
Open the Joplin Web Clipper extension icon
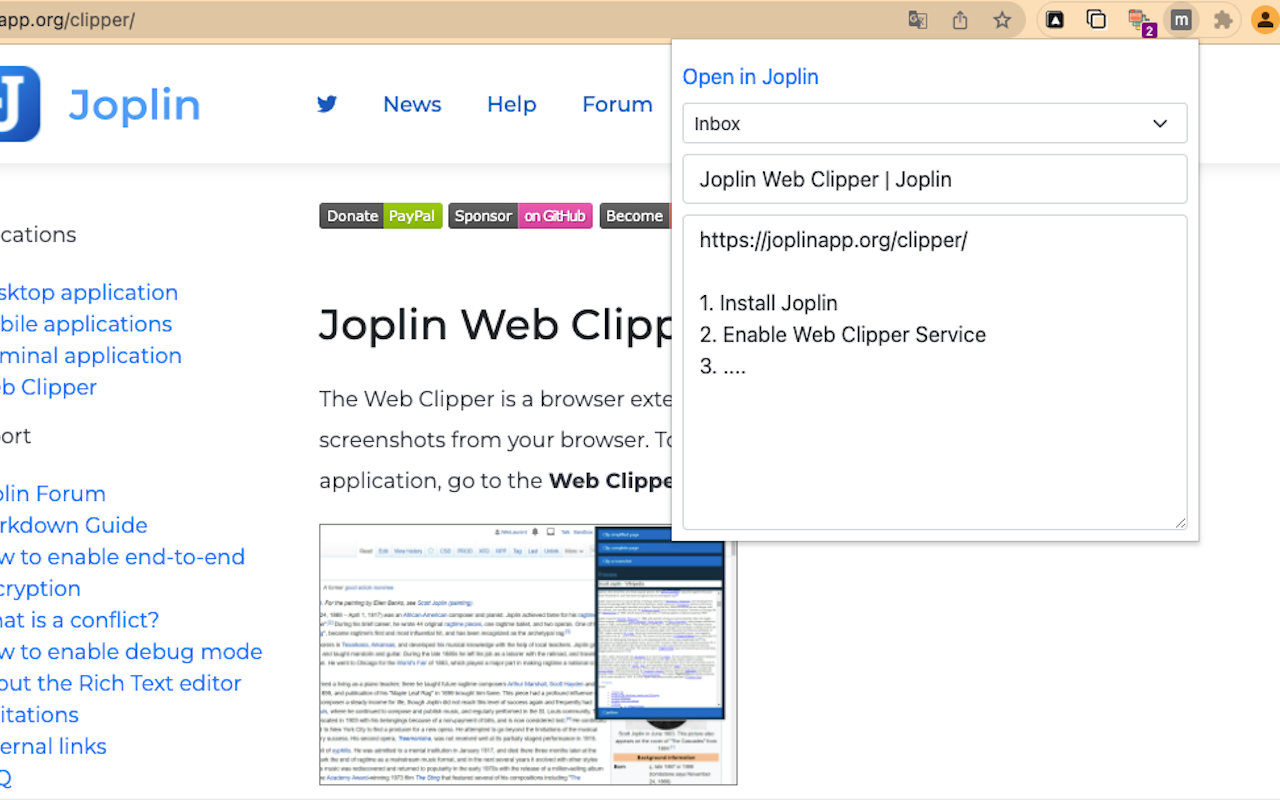click(1180, 19)
